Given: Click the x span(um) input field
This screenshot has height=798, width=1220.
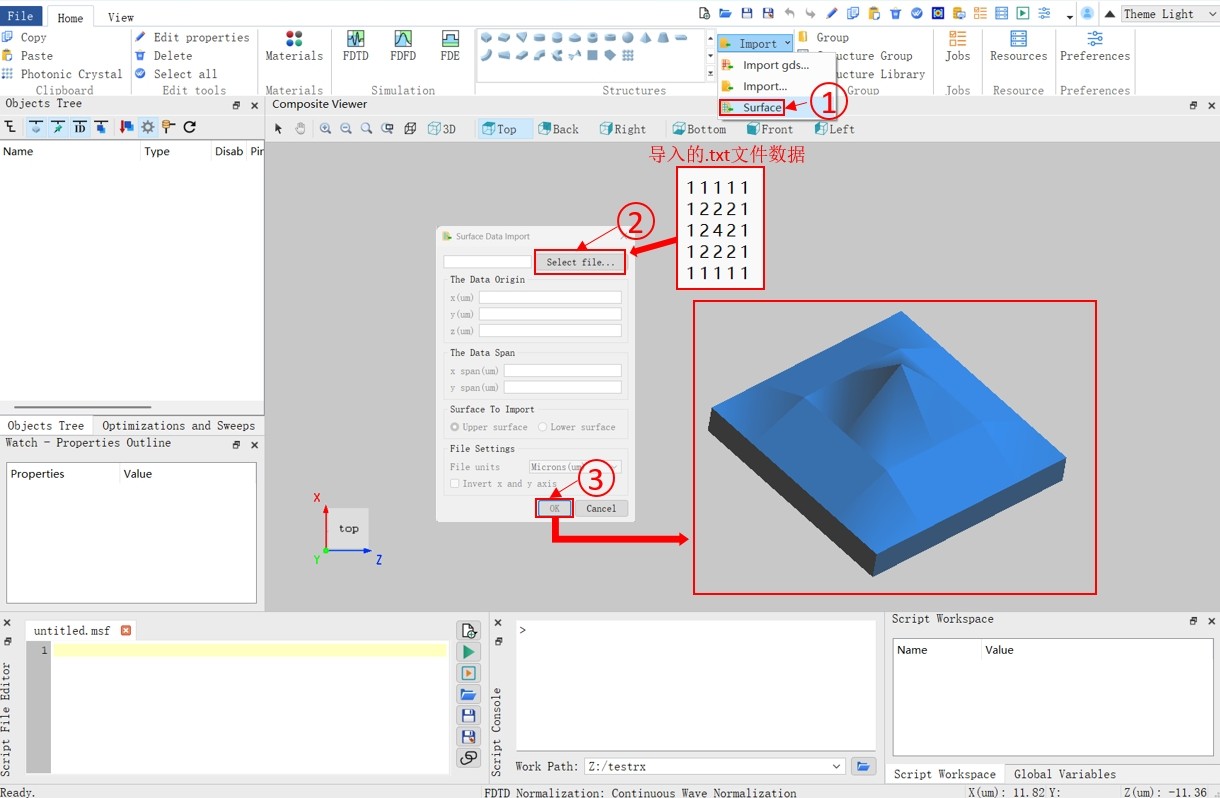Looking at the screenshot, I should [x=562, y=371].
